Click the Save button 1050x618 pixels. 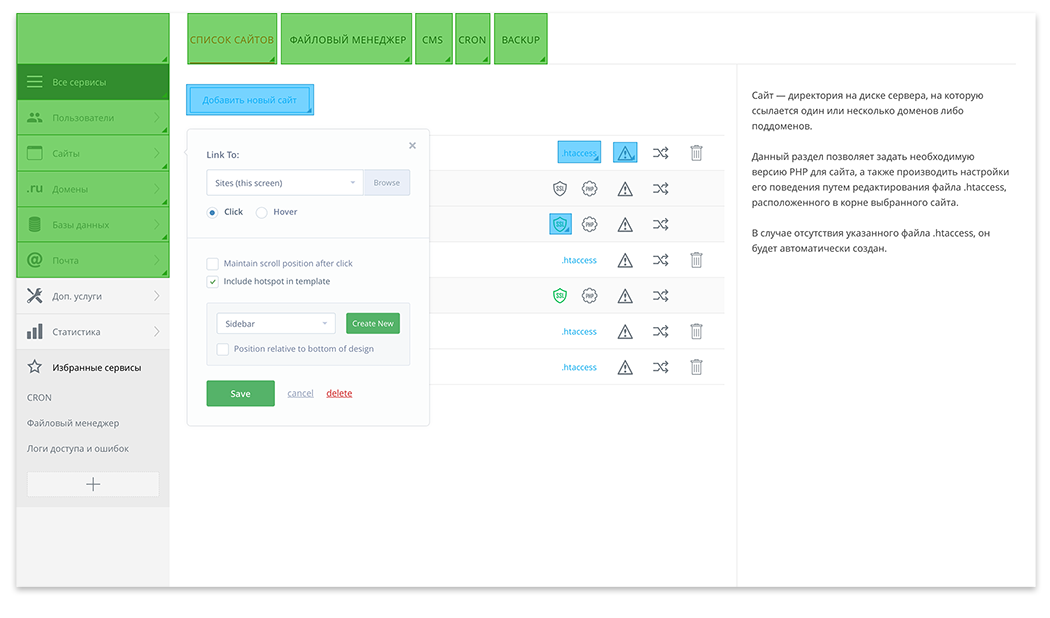[240, 393]
